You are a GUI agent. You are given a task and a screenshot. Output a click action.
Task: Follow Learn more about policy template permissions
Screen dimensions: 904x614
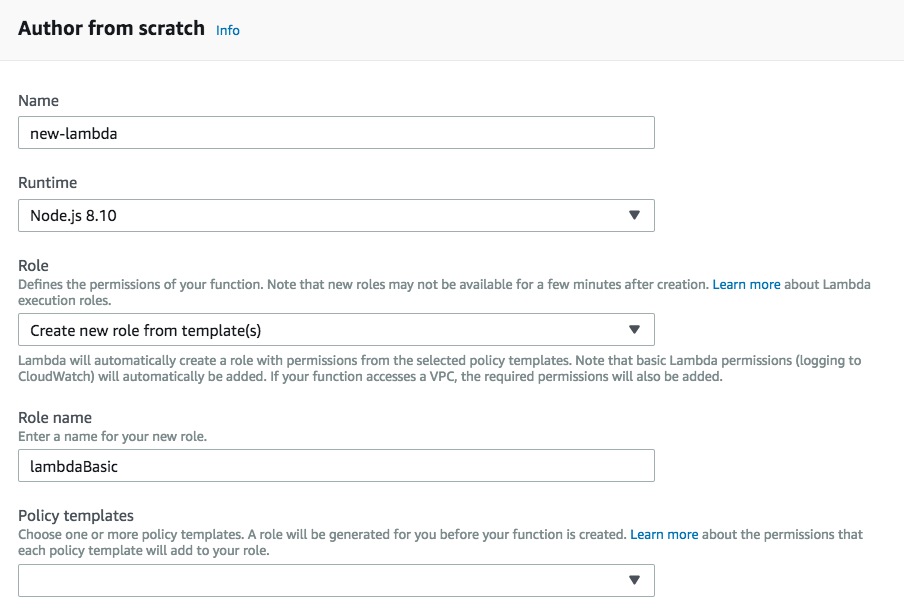[x=664, y=534]
